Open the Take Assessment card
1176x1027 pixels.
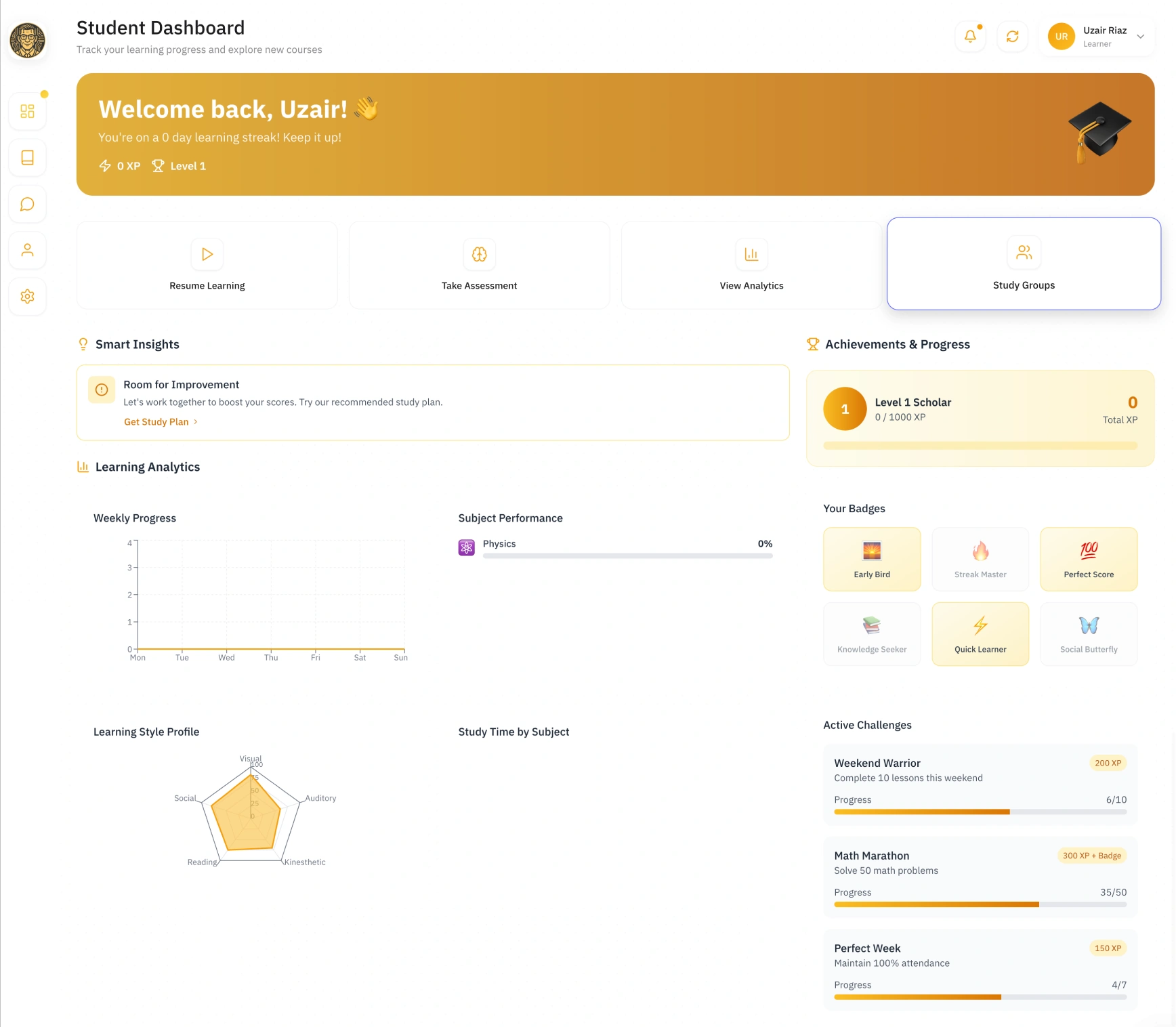tap(480, 265)
